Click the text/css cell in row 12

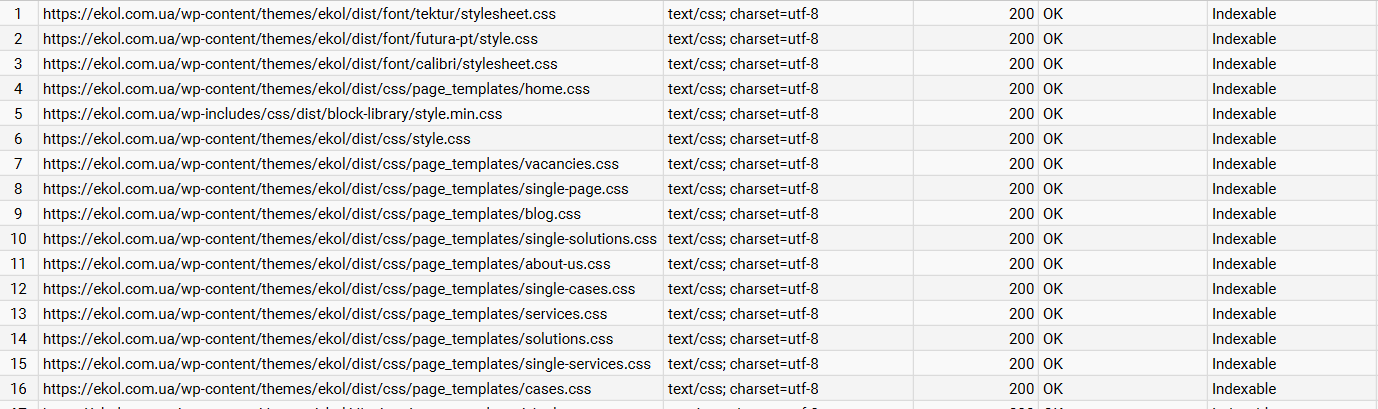[x=743, y=289]
